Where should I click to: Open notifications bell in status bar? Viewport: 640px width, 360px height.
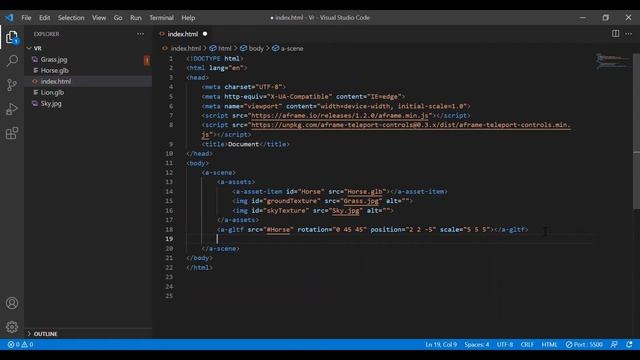tap(629, 344)
